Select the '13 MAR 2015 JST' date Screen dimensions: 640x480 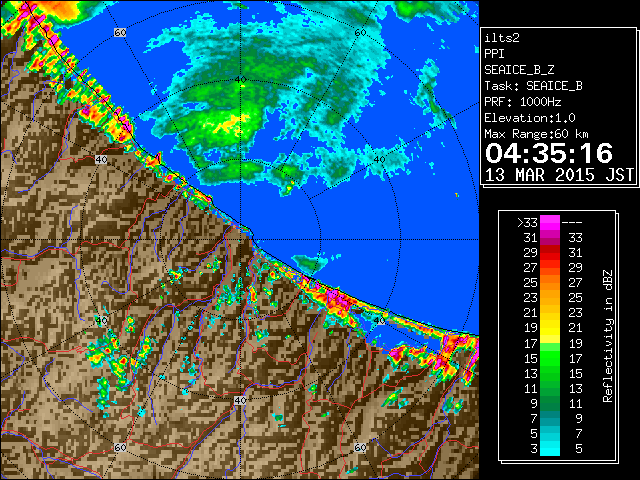click(559, 175)
